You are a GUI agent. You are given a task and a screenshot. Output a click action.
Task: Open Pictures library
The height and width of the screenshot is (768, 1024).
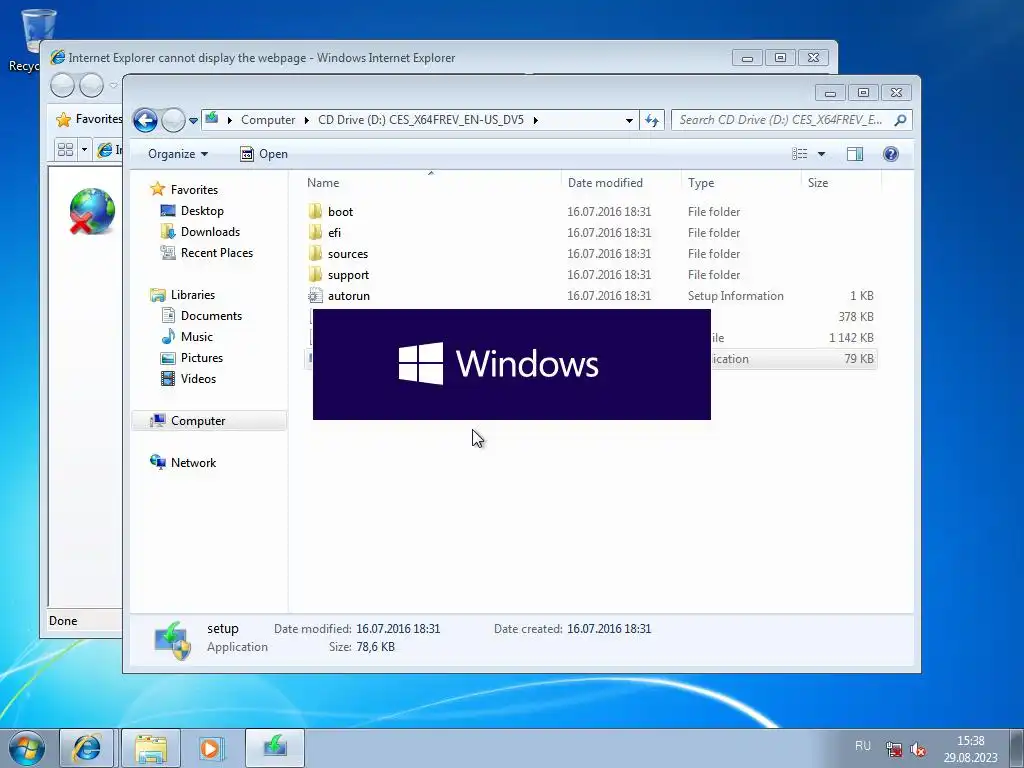pos(202,358)
